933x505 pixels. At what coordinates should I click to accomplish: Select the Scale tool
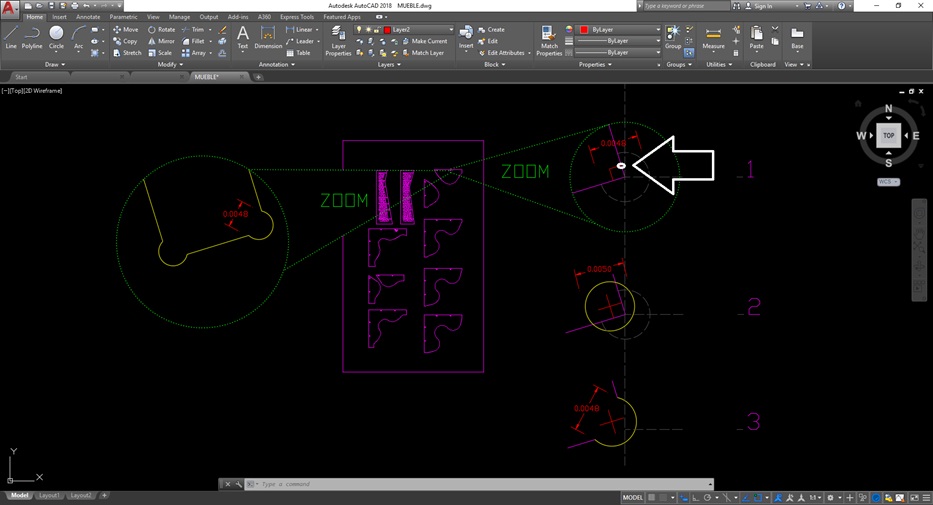click(160, 53)
